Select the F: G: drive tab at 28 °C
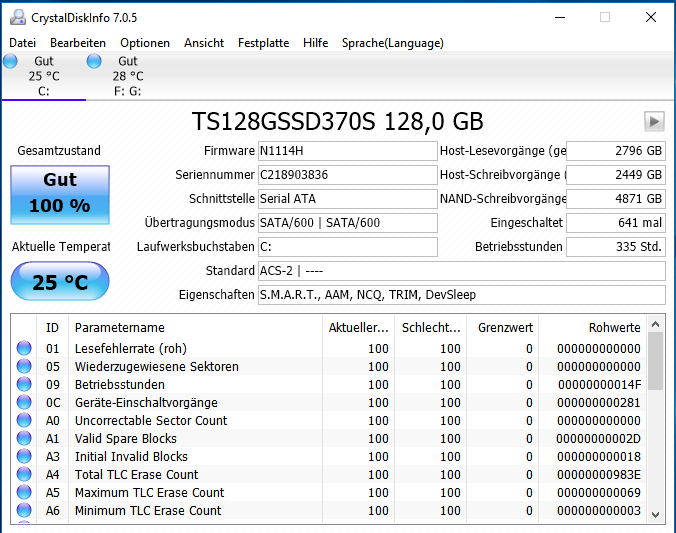676x533 pixels. click(128, 76)
